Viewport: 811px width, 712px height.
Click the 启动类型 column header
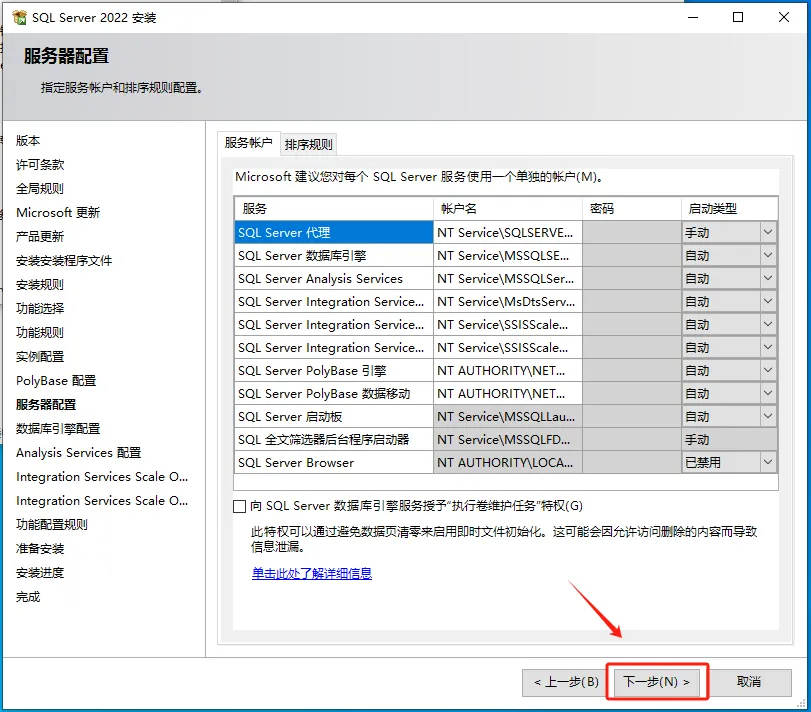coord(729,209)
